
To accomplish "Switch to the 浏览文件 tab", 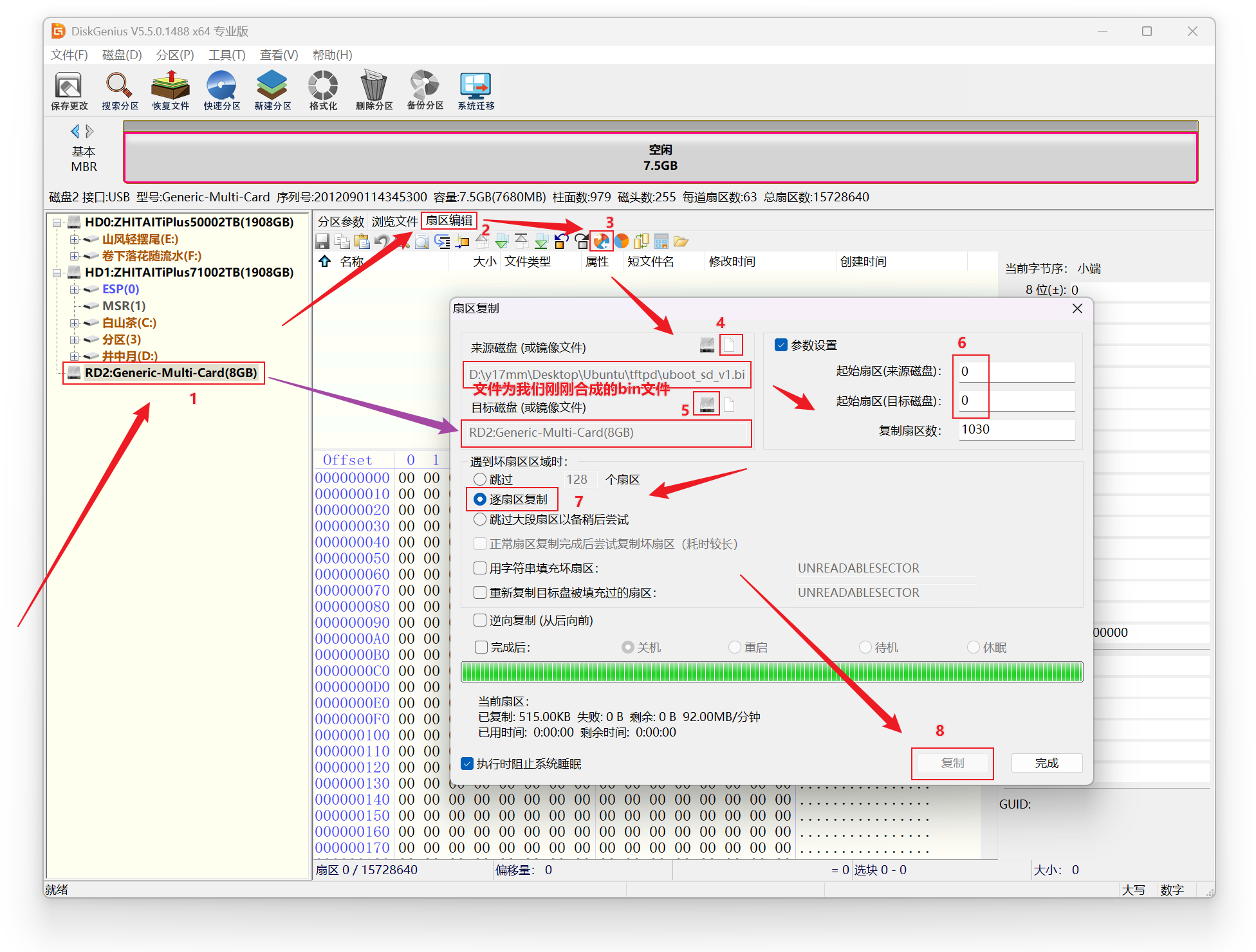I will pos(394,221).
